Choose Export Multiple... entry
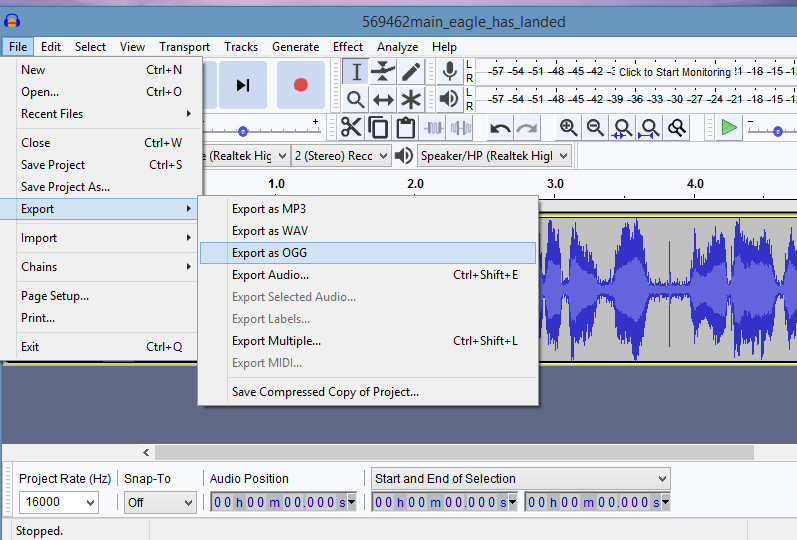Screen dimensions: 797x540 tap(368, 341)
